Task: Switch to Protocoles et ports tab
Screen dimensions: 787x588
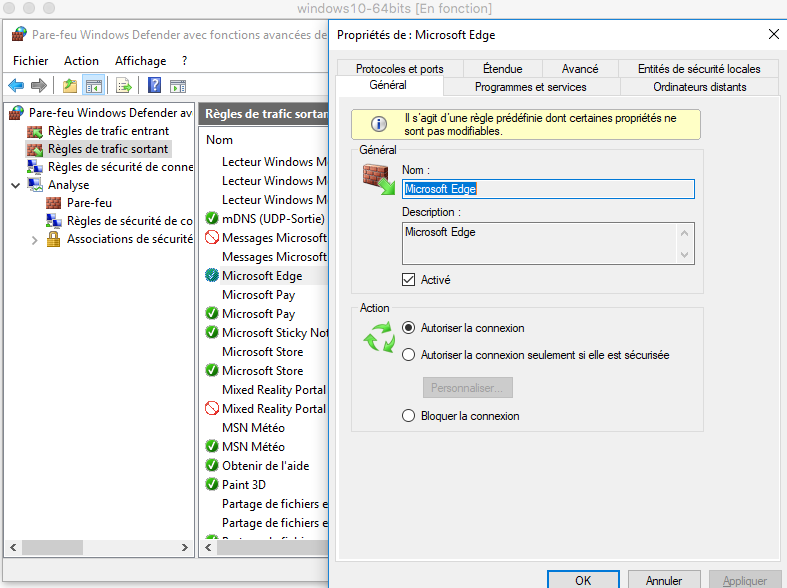Action: point(400,69)
